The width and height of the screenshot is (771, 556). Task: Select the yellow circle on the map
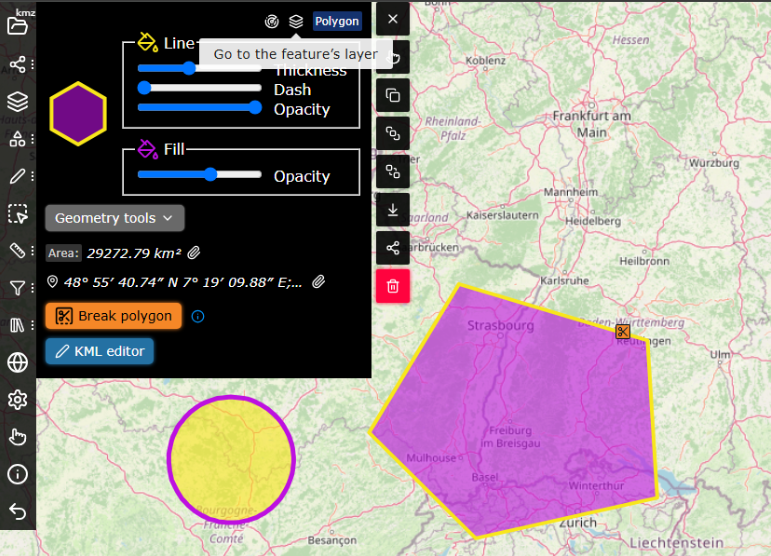[231, 459]
